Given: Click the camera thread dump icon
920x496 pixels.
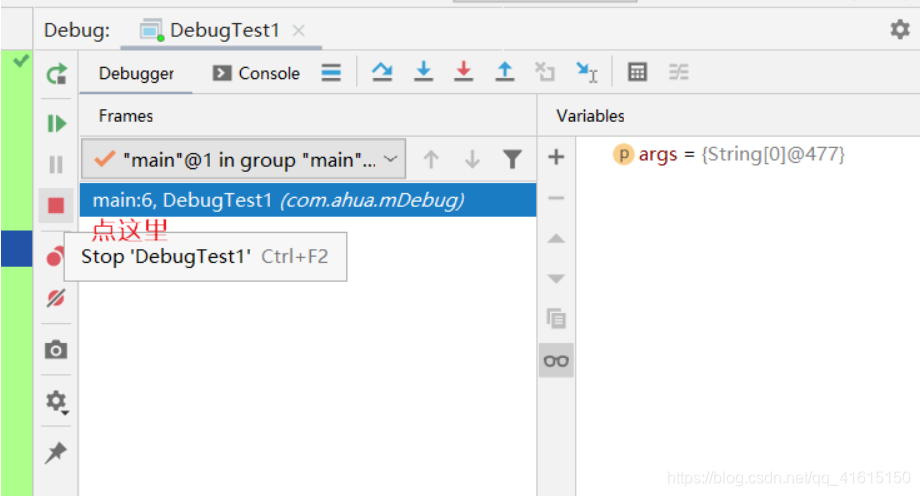Looking at the screenshot, I should (x=56, y=350).
